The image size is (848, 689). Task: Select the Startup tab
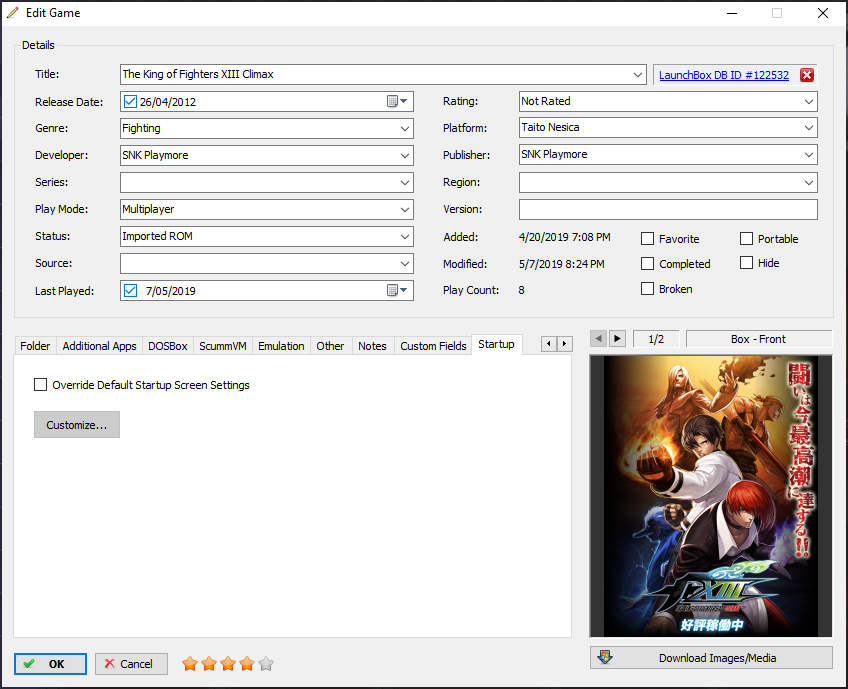pyautogui.click(x=496, y=344)
